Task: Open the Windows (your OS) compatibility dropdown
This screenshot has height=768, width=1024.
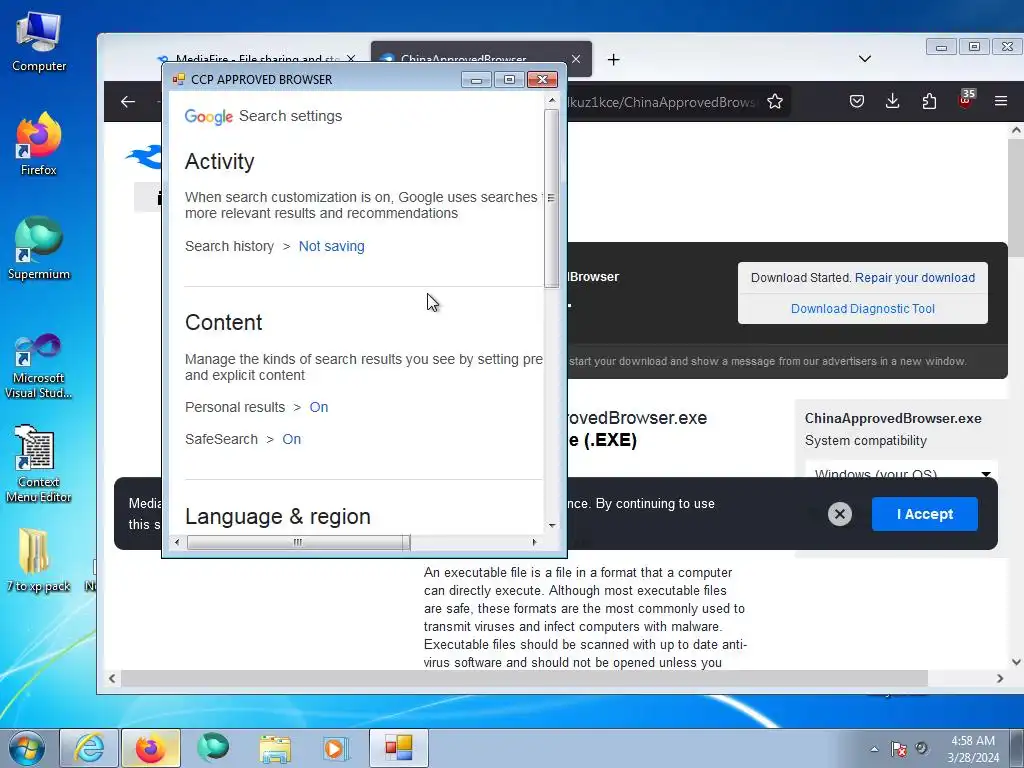Action: (901, 472)
